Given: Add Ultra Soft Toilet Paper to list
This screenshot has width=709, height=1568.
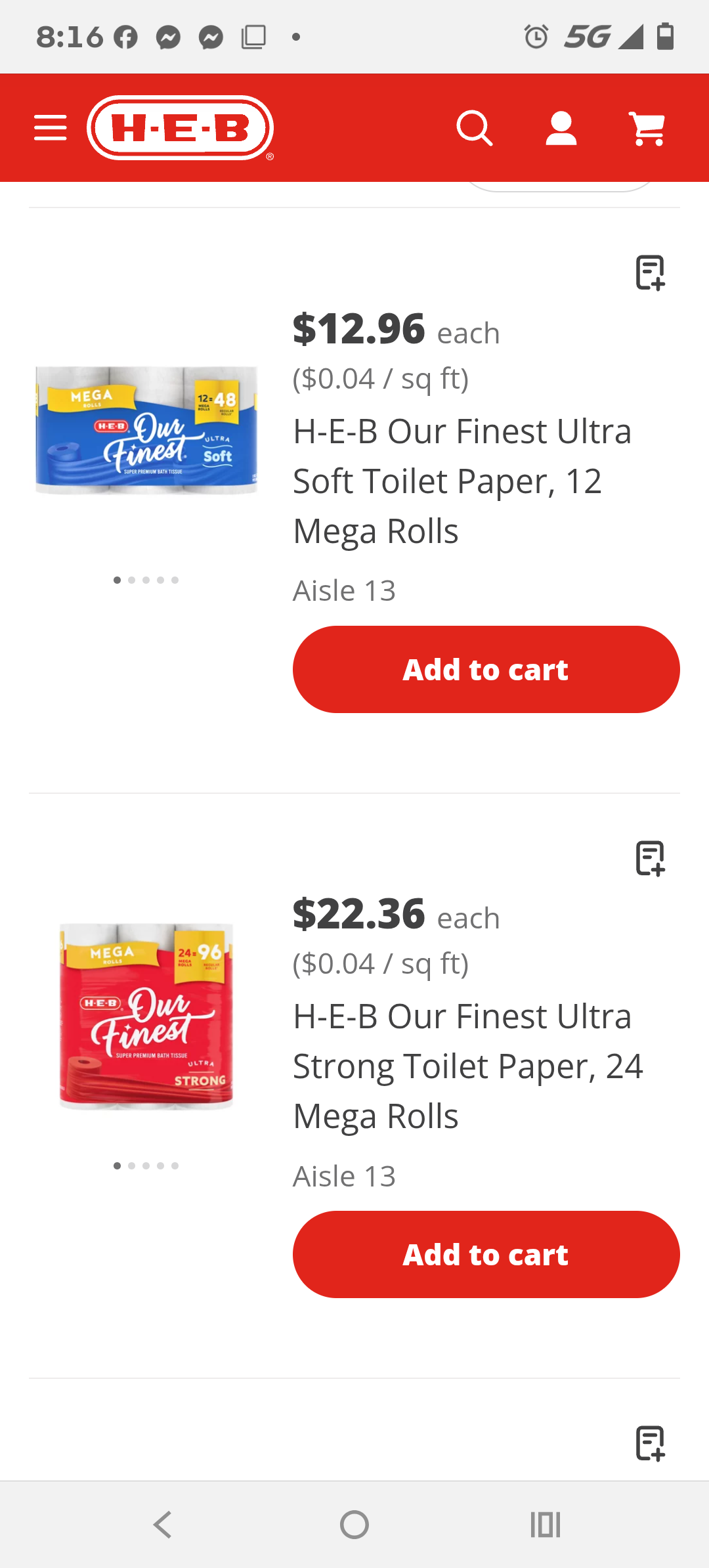Looking at the screenshot, I should tap(650, 272).
